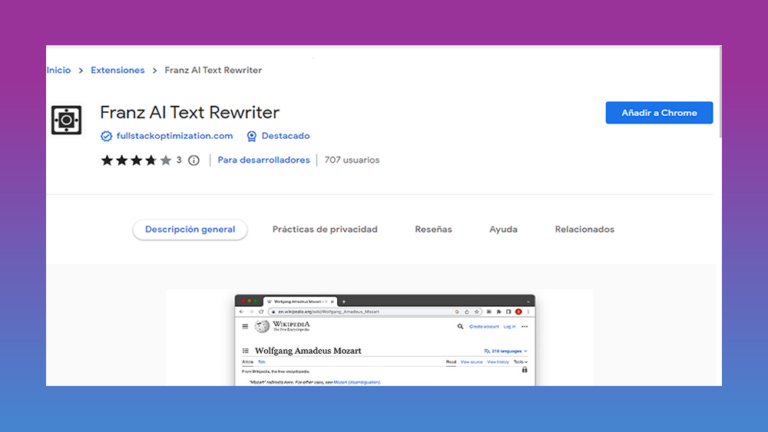
Task: Click the bookmark star in preview address bar
Action: [477, 312]
